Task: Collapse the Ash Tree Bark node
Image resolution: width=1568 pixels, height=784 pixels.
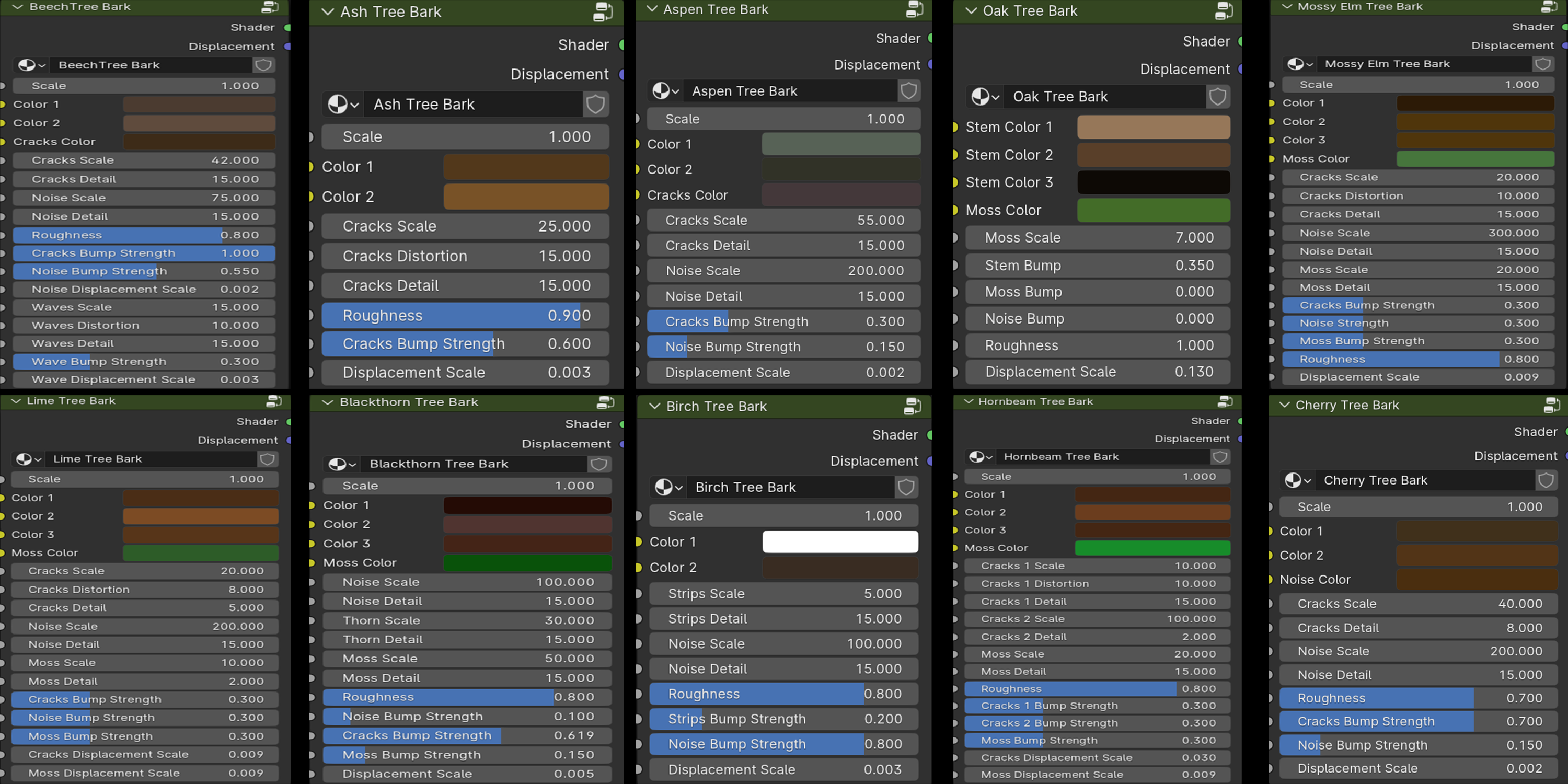Action: [x=328, y=11]
